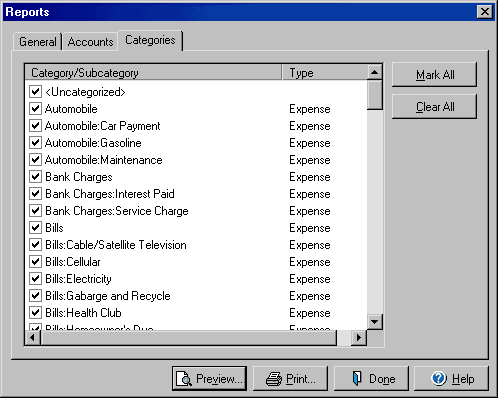Screen dimensions: 498x398
Task: Click the Type column header
Action: click(x=325, y=72)
